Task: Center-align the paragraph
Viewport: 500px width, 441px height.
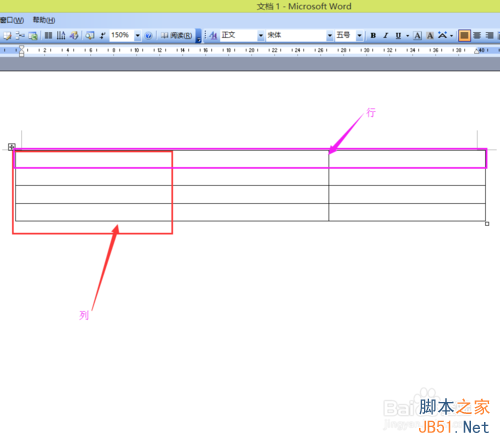Action: click(x=477, y=35)
